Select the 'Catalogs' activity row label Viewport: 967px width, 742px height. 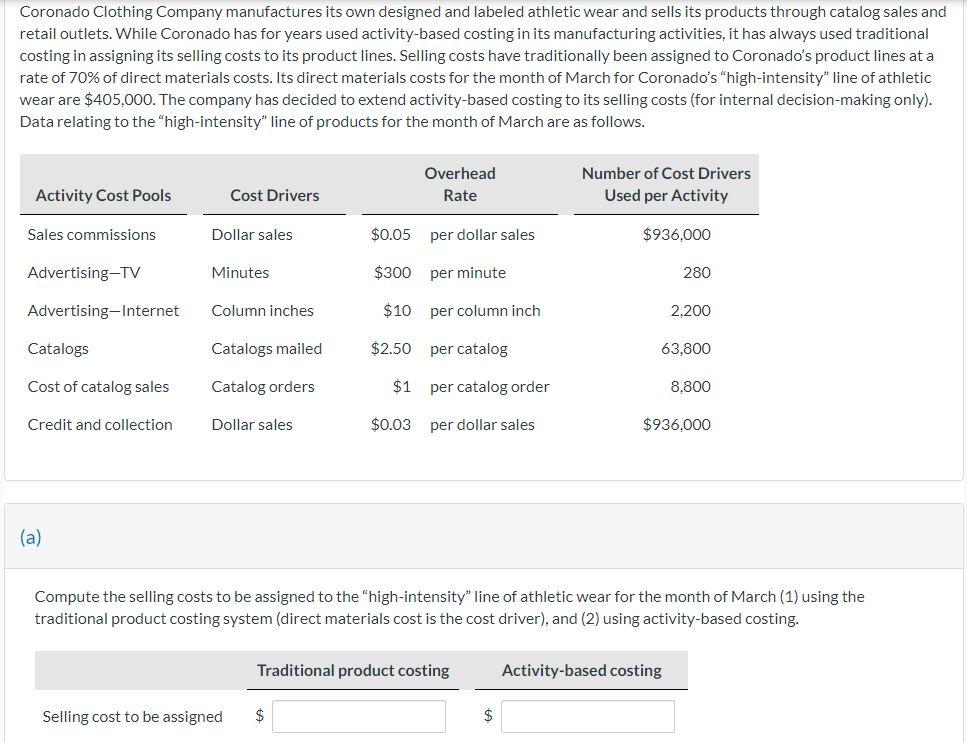[x=58, y=349]
